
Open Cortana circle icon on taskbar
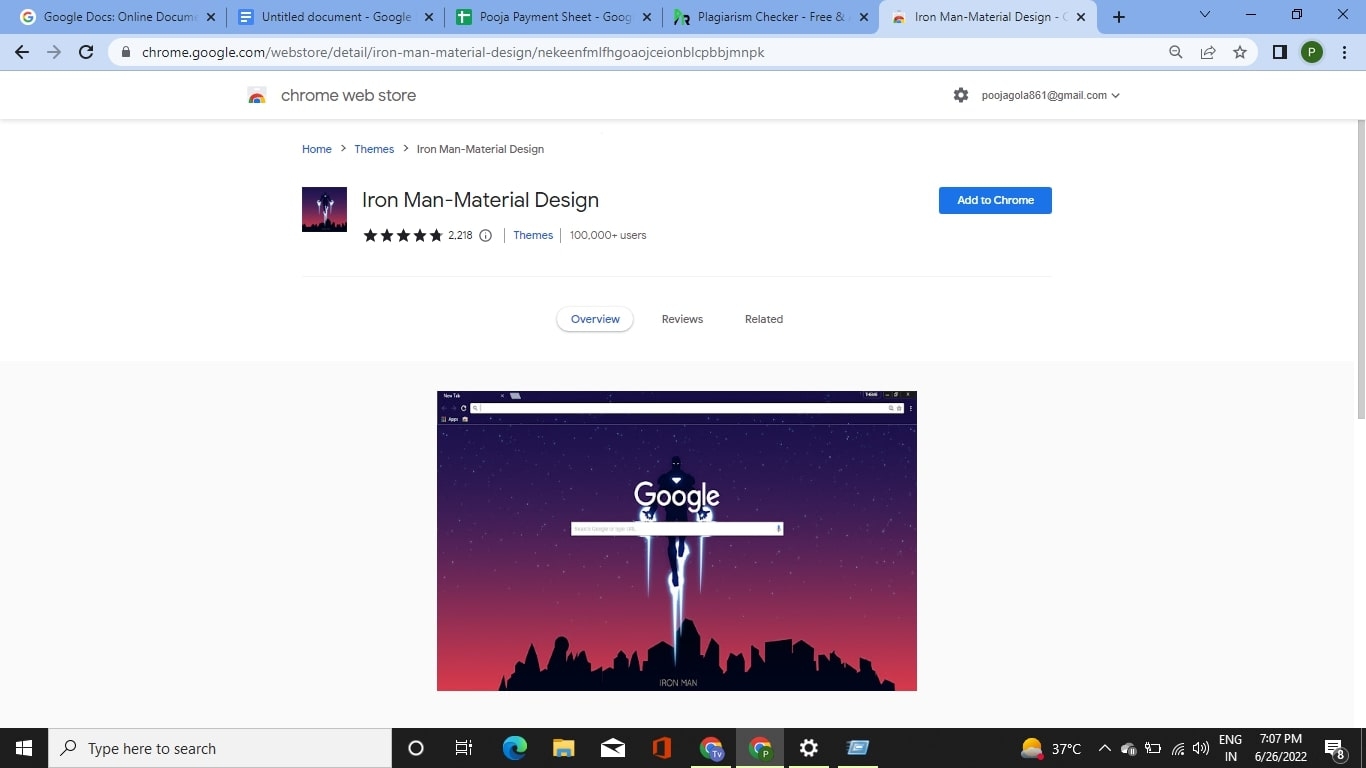coord(416,748)
